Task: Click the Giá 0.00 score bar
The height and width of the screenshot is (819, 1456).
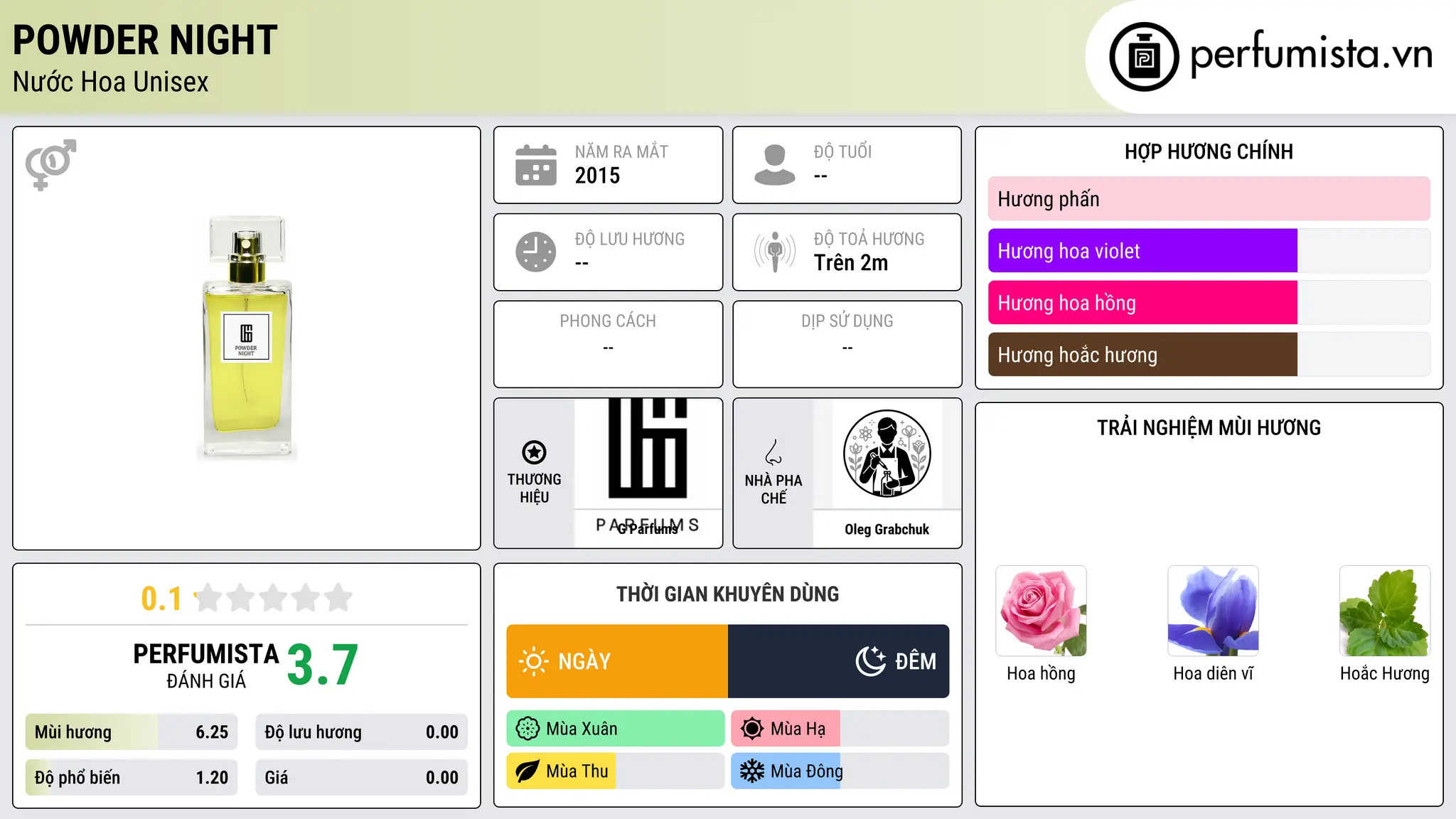Action: (361, 778)
